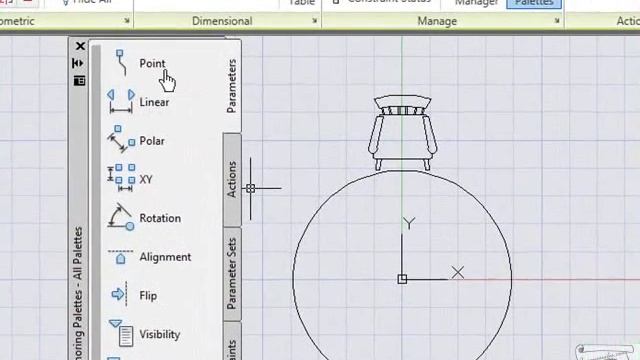The height and width of the screenshot is (360, 640).
Task: Select the Flip parameter icon
Action: (121, 294)
